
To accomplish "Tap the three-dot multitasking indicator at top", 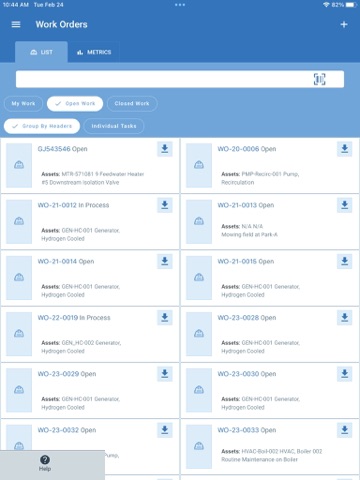I will point(180,5).
